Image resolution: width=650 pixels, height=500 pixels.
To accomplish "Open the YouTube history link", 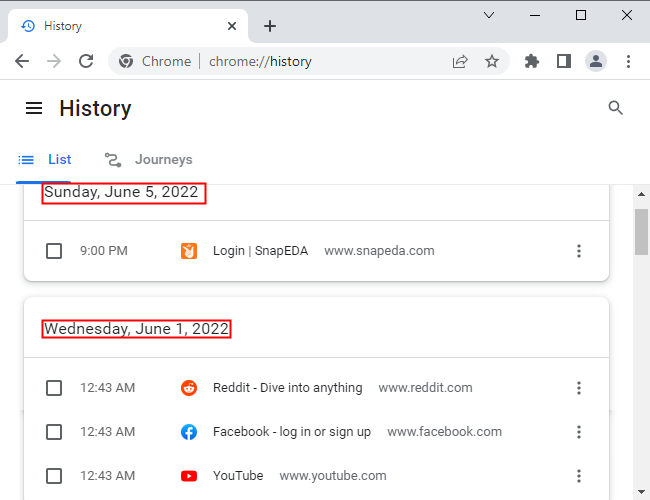I will (238, 476).
